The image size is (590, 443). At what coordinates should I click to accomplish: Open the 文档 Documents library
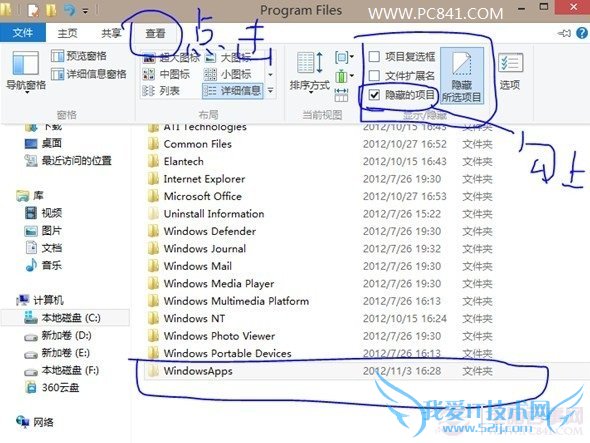(43, 248)
